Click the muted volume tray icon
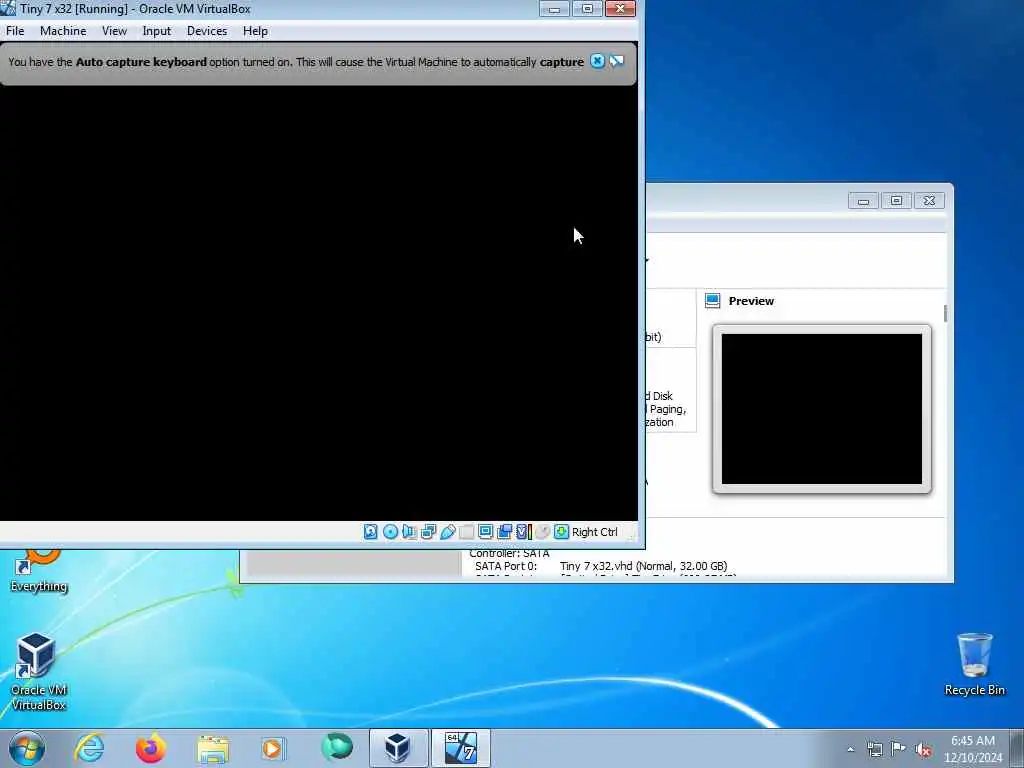Image resolution: width=1024 pixels, height=768 pixels. click(923, 749)
